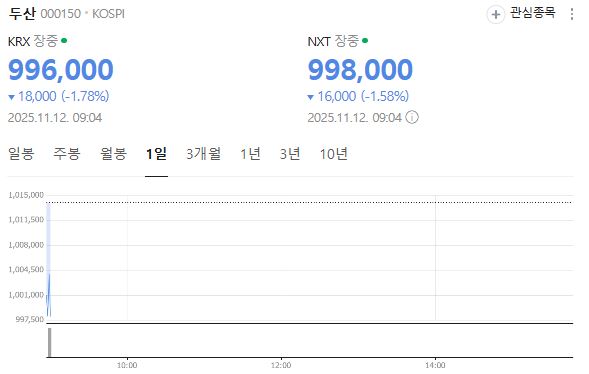Click the NXT price 998,000
Screen dimensions: 589x374
point(360,70)
